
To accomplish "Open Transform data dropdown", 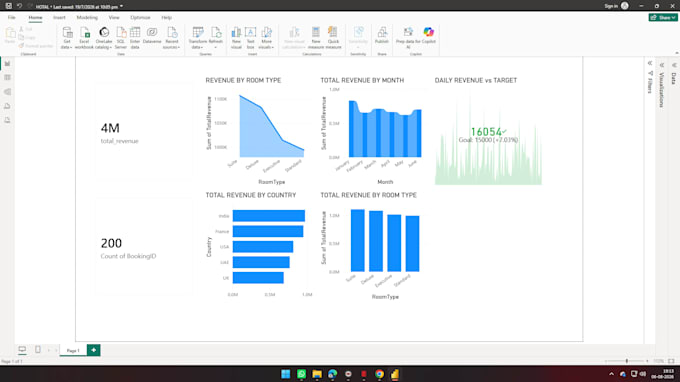I will point(198,38).
